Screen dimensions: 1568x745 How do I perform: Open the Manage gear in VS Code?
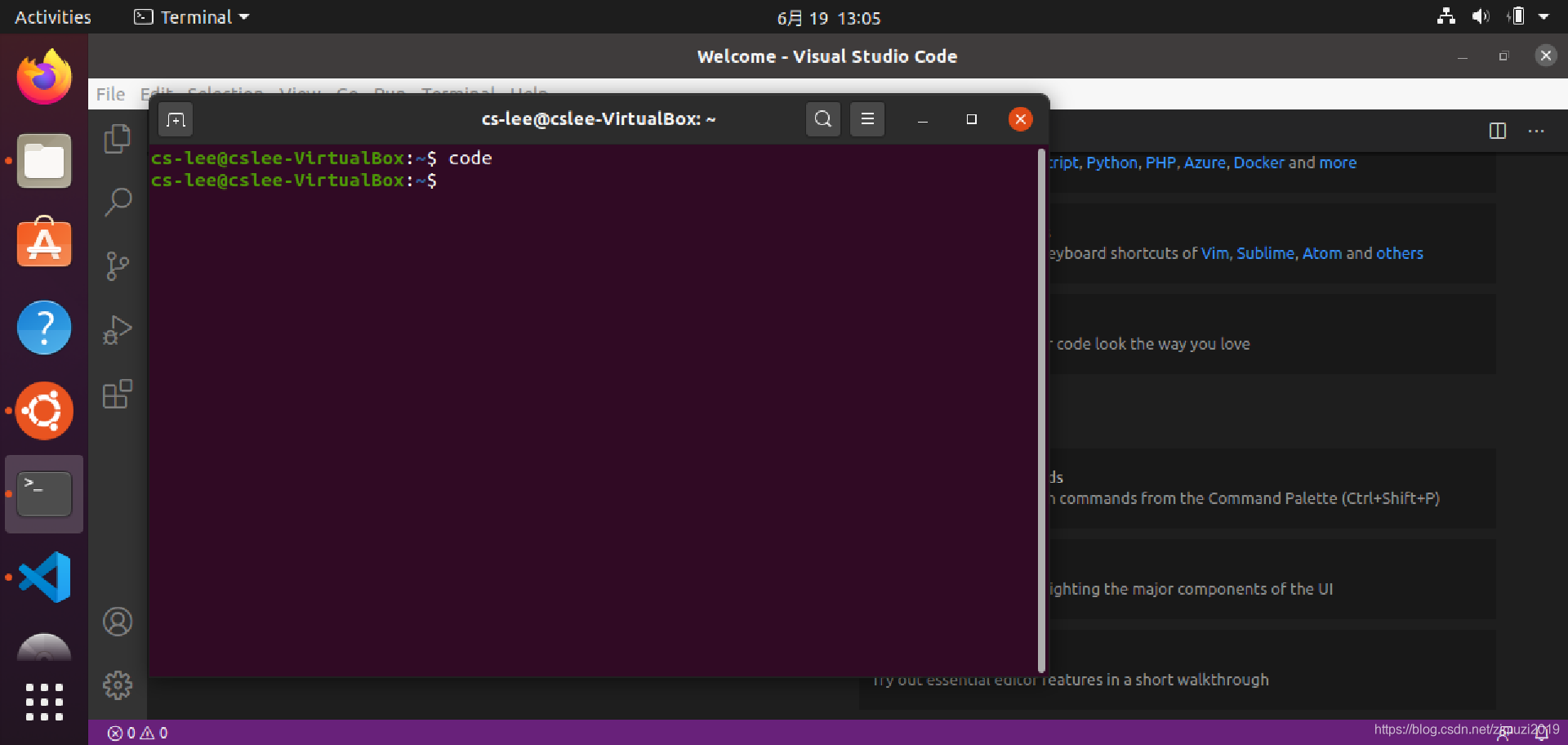[x=118, y=685]
